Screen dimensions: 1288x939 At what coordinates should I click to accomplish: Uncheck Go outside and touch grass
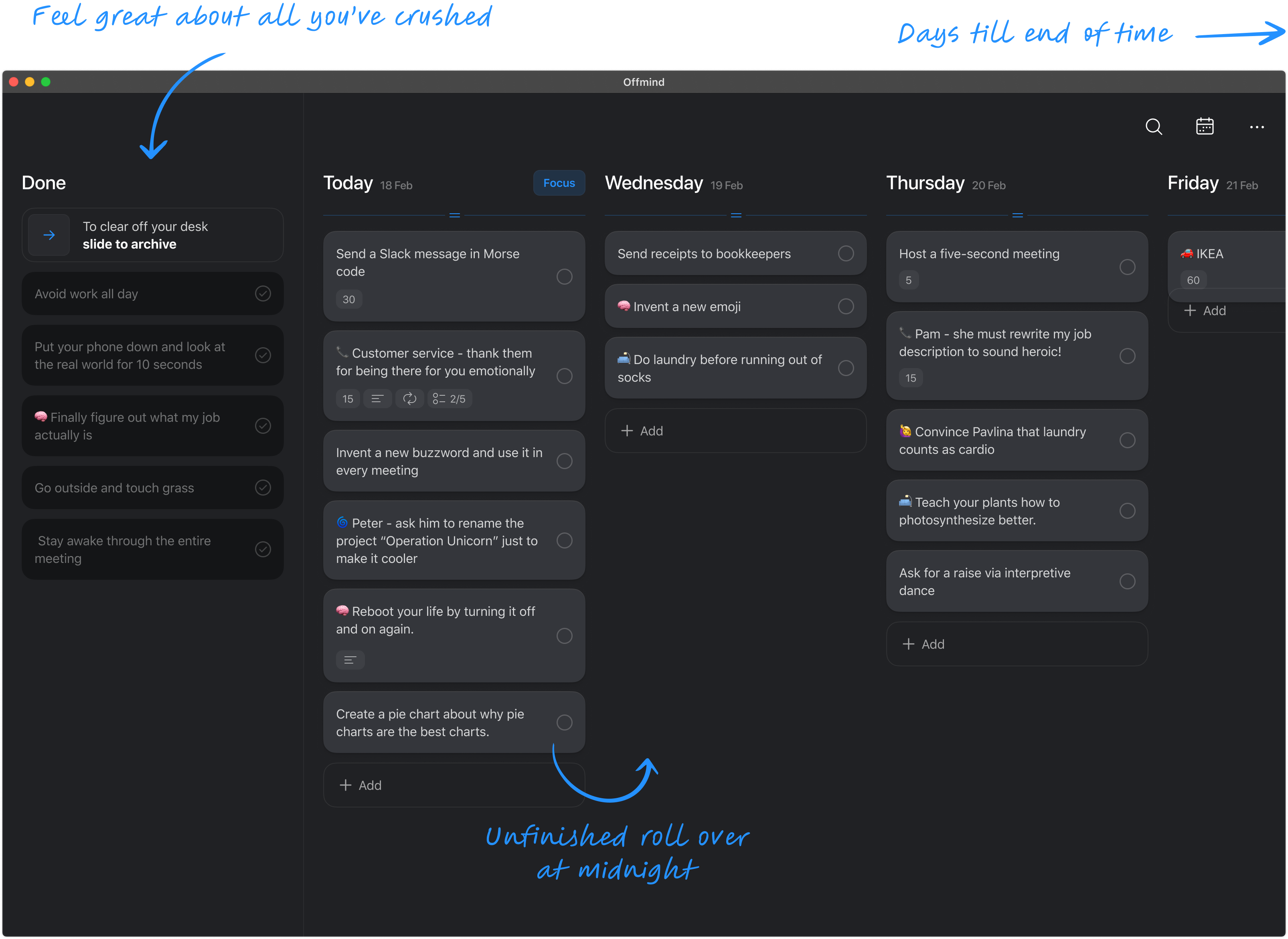click(x=263, y=487)
